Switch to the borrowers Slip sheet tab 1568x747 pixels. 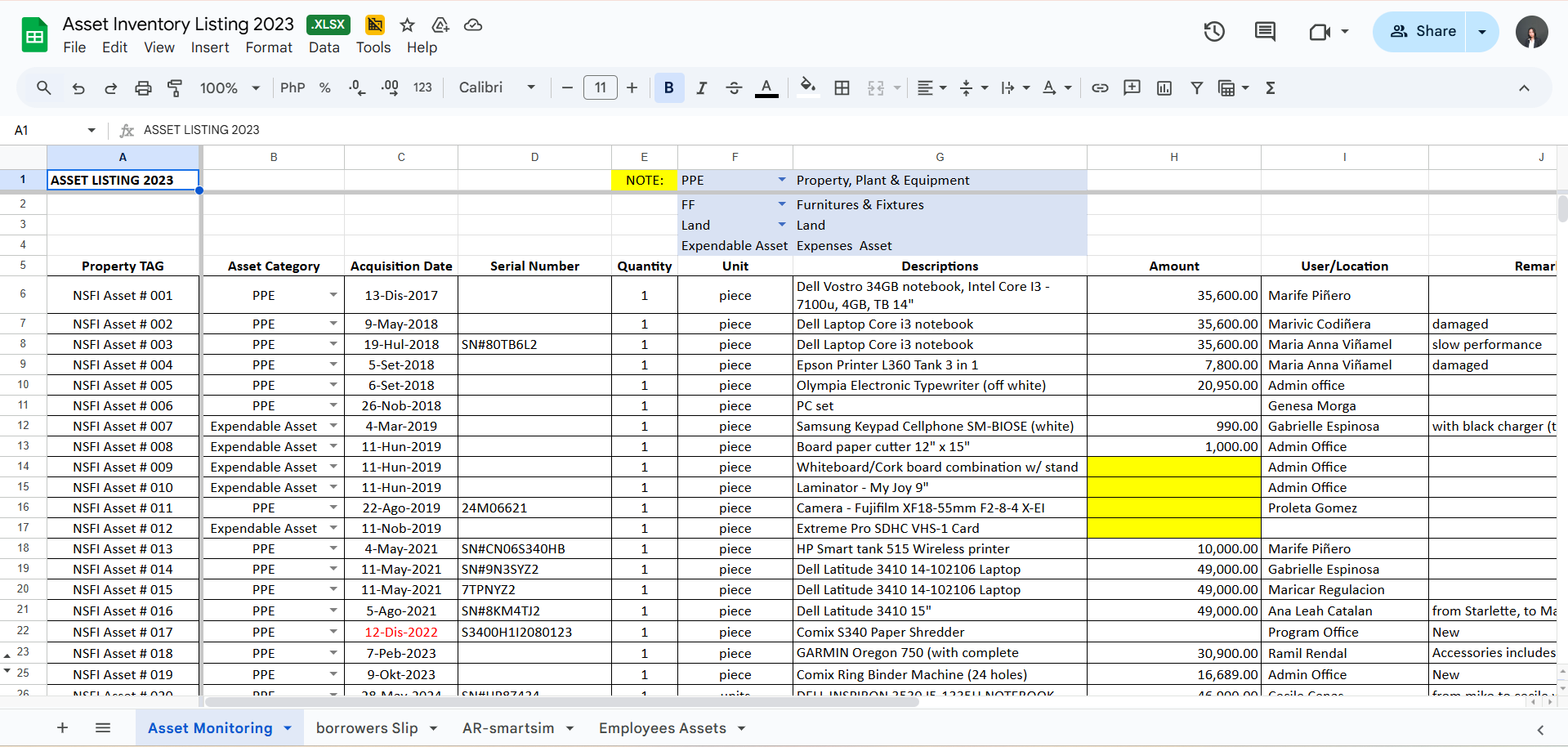click(367, 728)
